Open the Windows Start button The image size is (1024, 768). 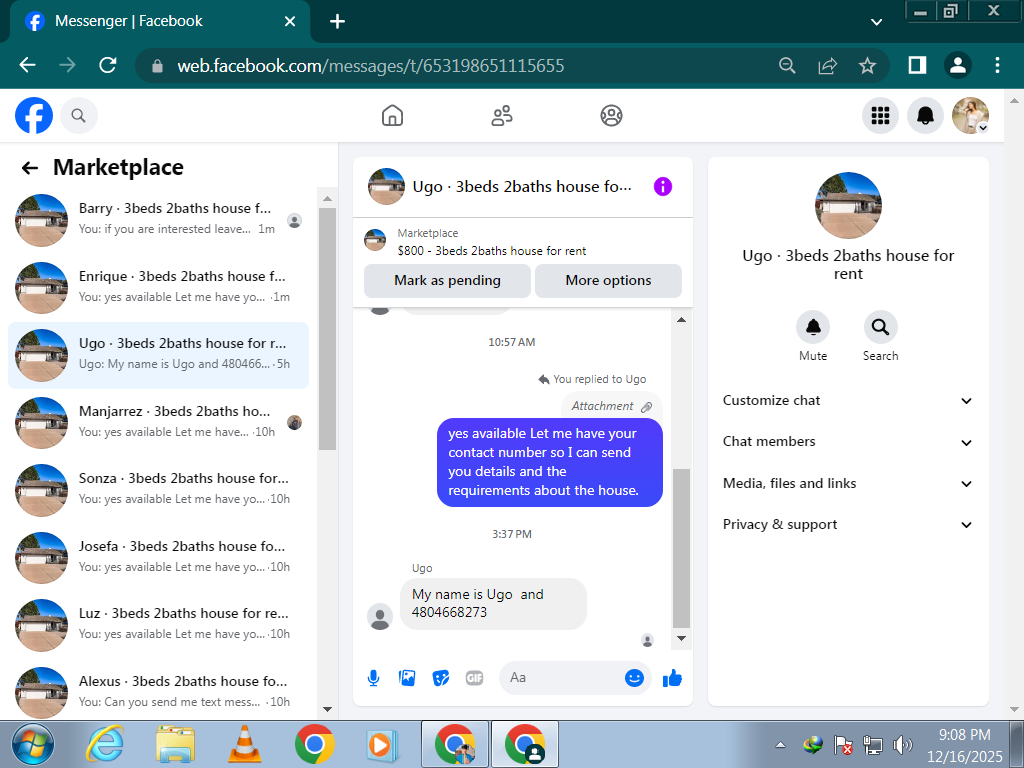[x=33, y=745]
